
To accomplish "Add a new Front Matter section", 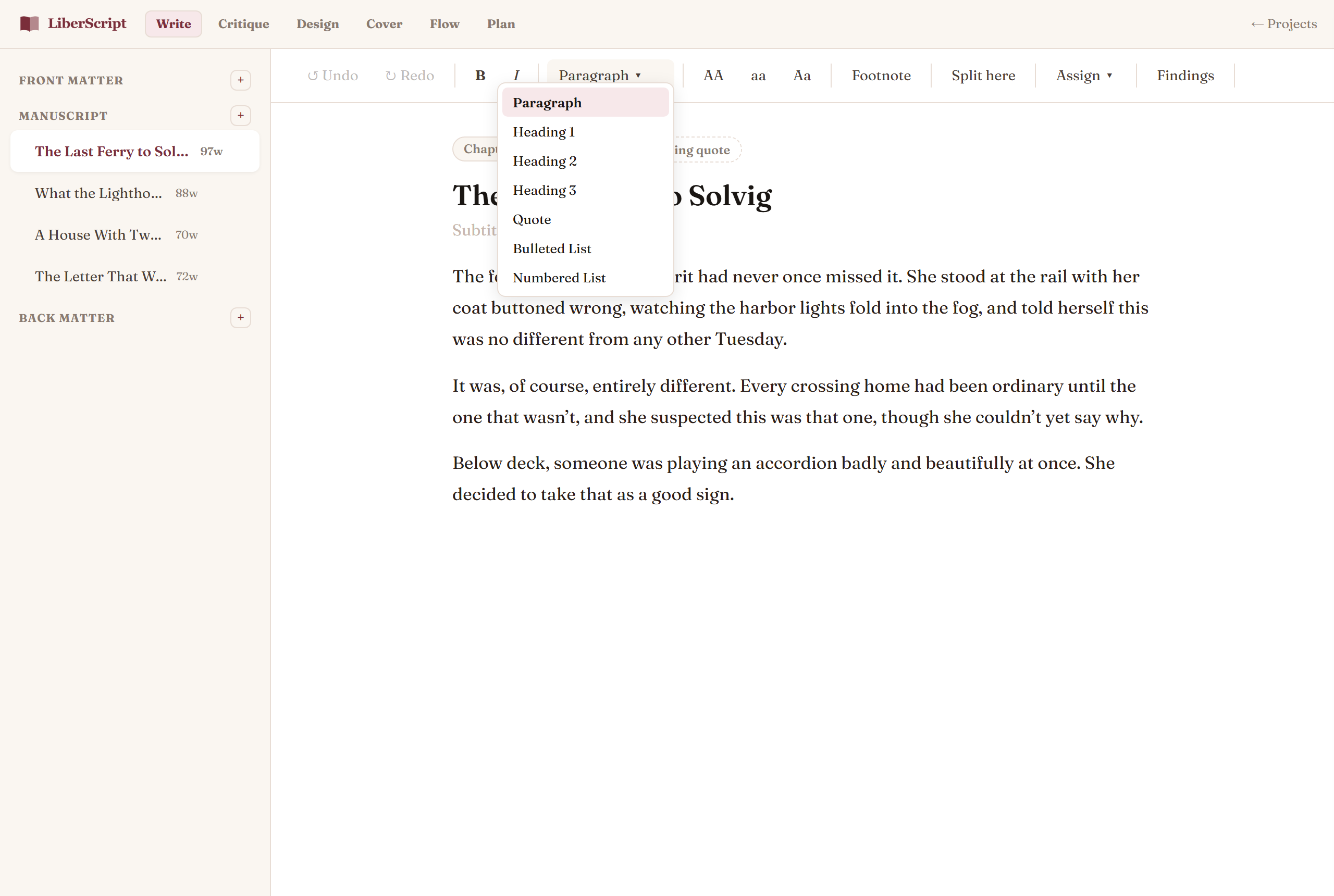I will pyautogui.click(x=241, y=80).
